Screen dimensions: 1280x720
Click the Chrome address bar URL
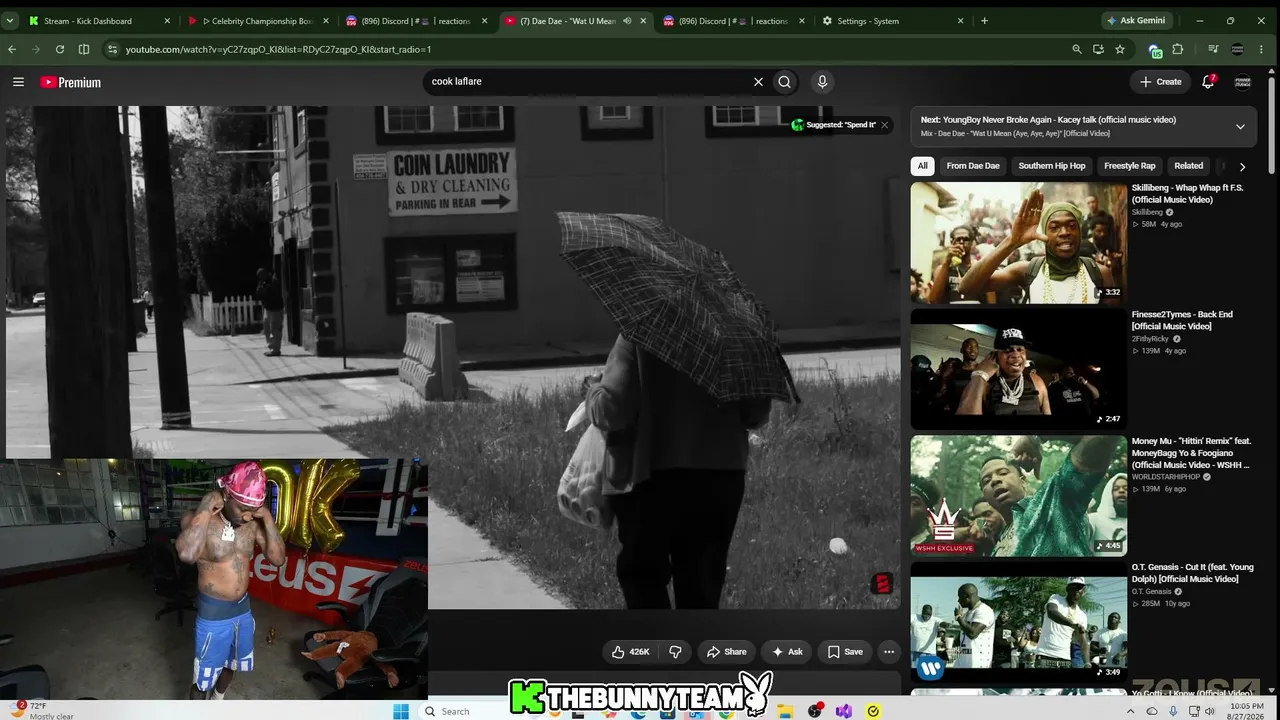278,49
